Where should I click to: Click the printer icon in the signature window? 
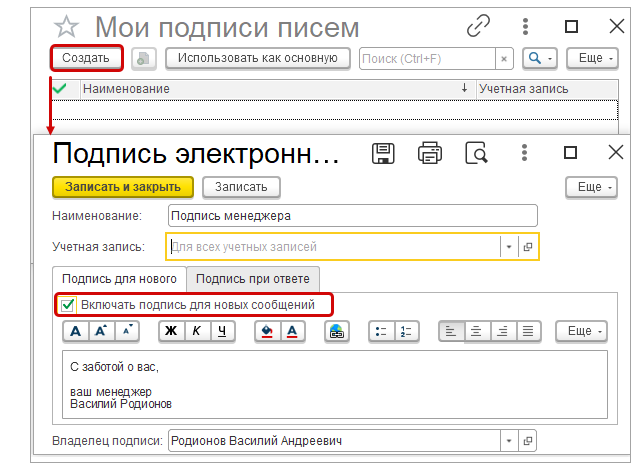430,153
